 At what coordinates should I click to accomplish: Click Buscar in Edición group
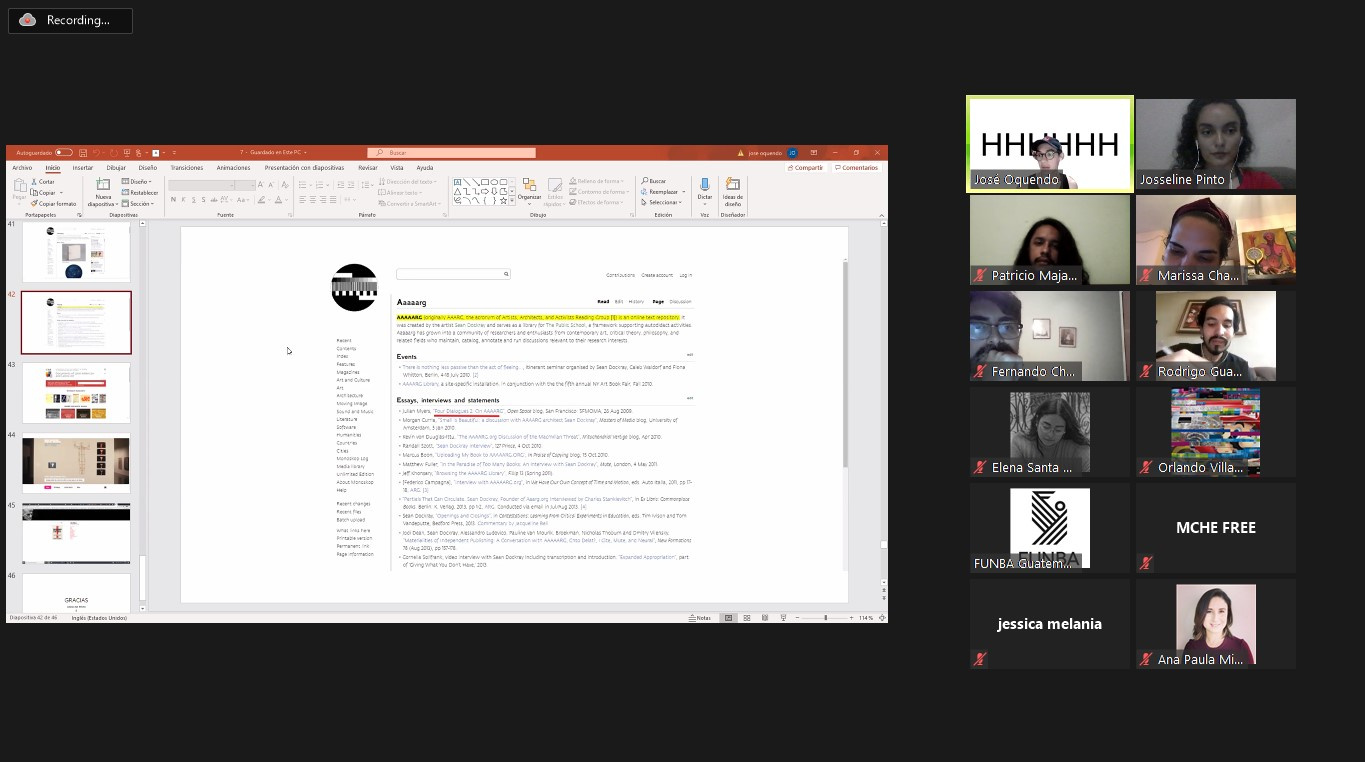654,181
